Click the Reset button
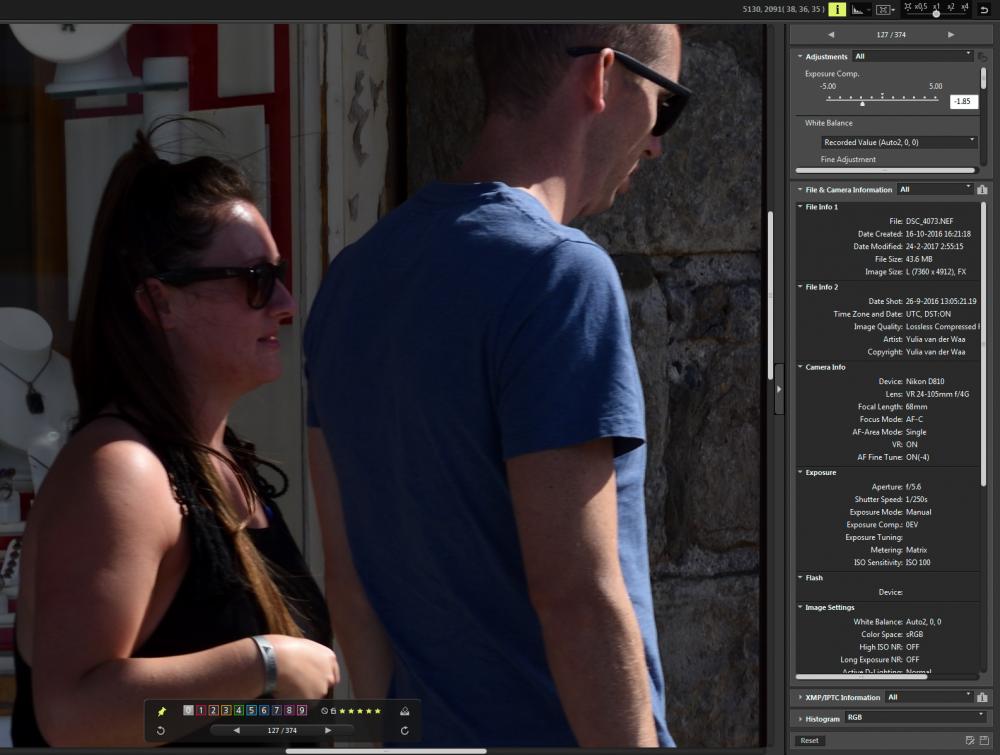 [x=809, y=740]
